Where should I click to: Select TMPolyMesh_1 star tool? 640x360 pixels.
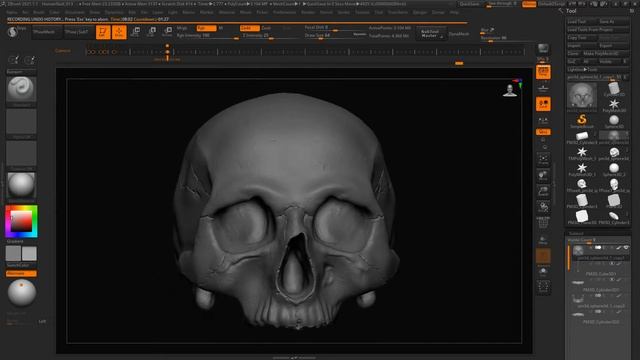click(x=582, y=152)
